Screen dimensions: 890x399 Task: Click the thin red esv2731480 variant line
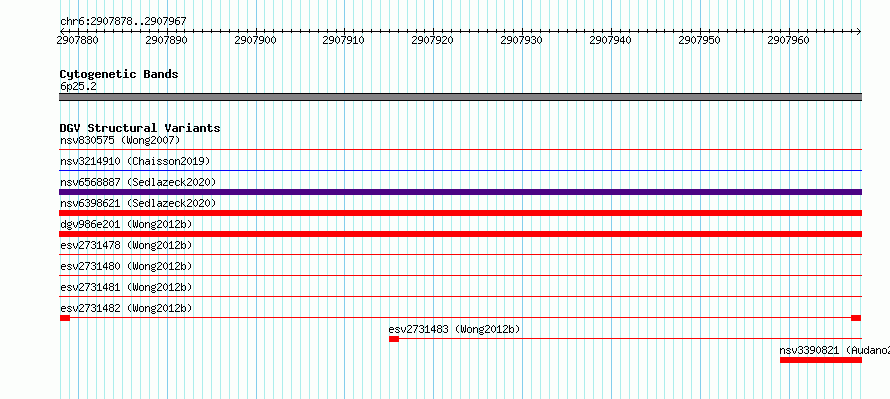pos(460,276)
